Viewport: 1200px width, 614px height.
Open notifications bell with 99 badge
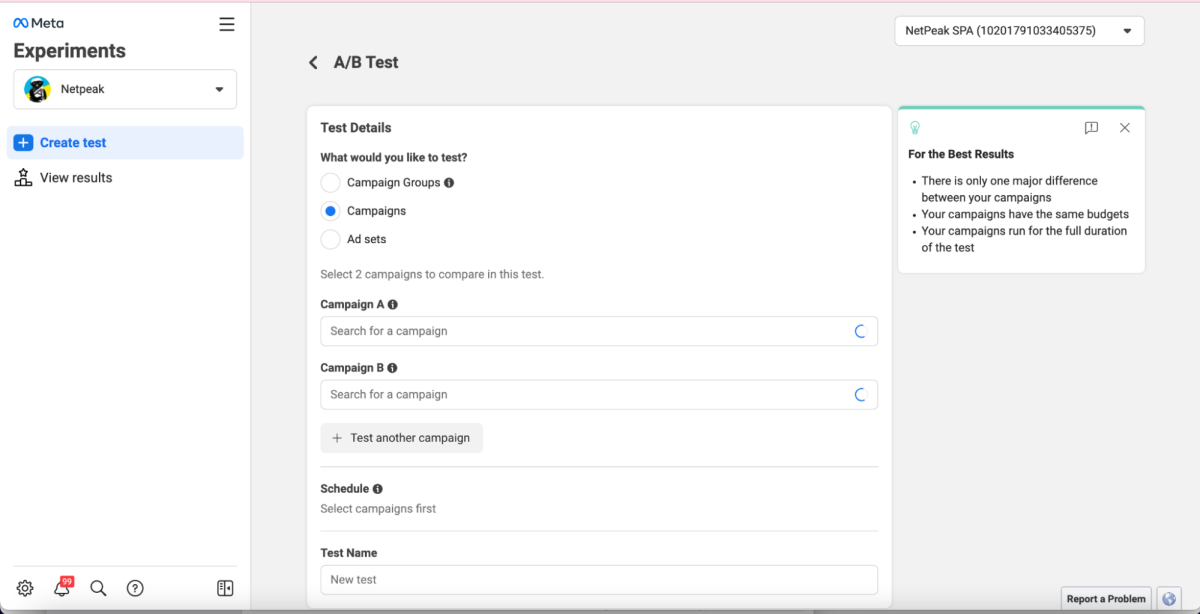click(x=62, y=588)
